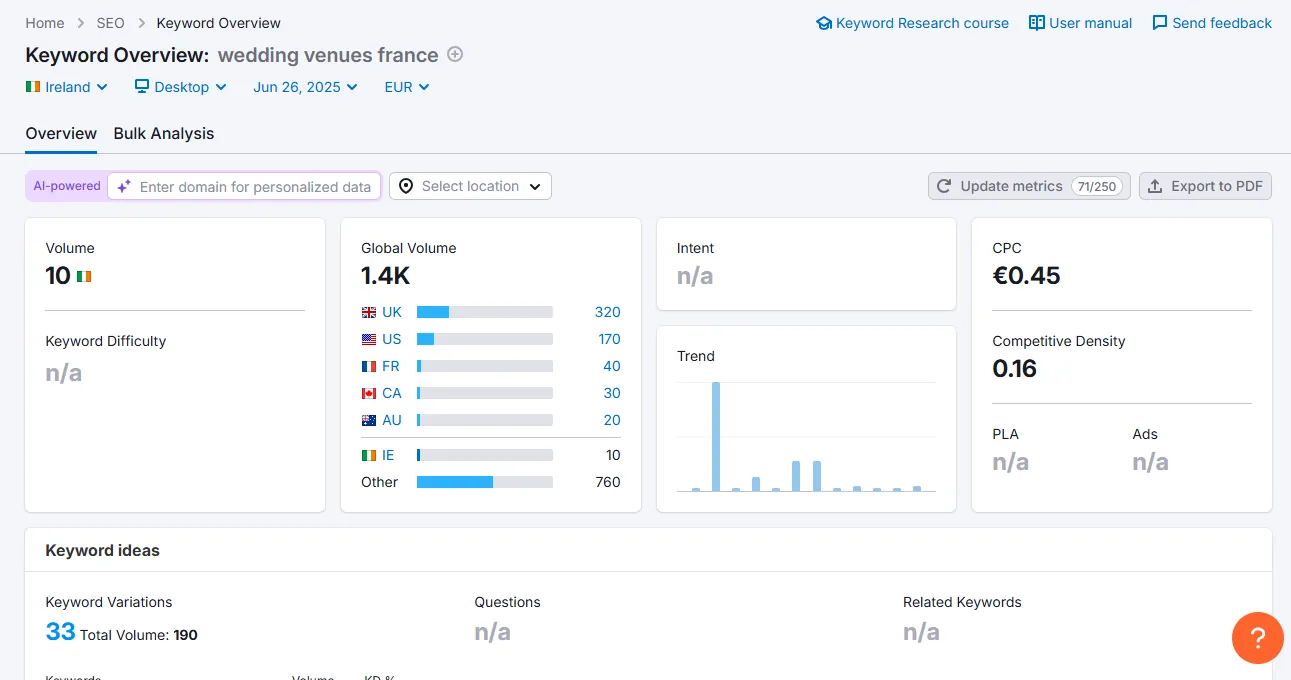The height and width of the screenshot is (680, 1291).
Task: Click the Ireland flag in Global Volume list
Action: pyautogui.click(x=369, y=455)
